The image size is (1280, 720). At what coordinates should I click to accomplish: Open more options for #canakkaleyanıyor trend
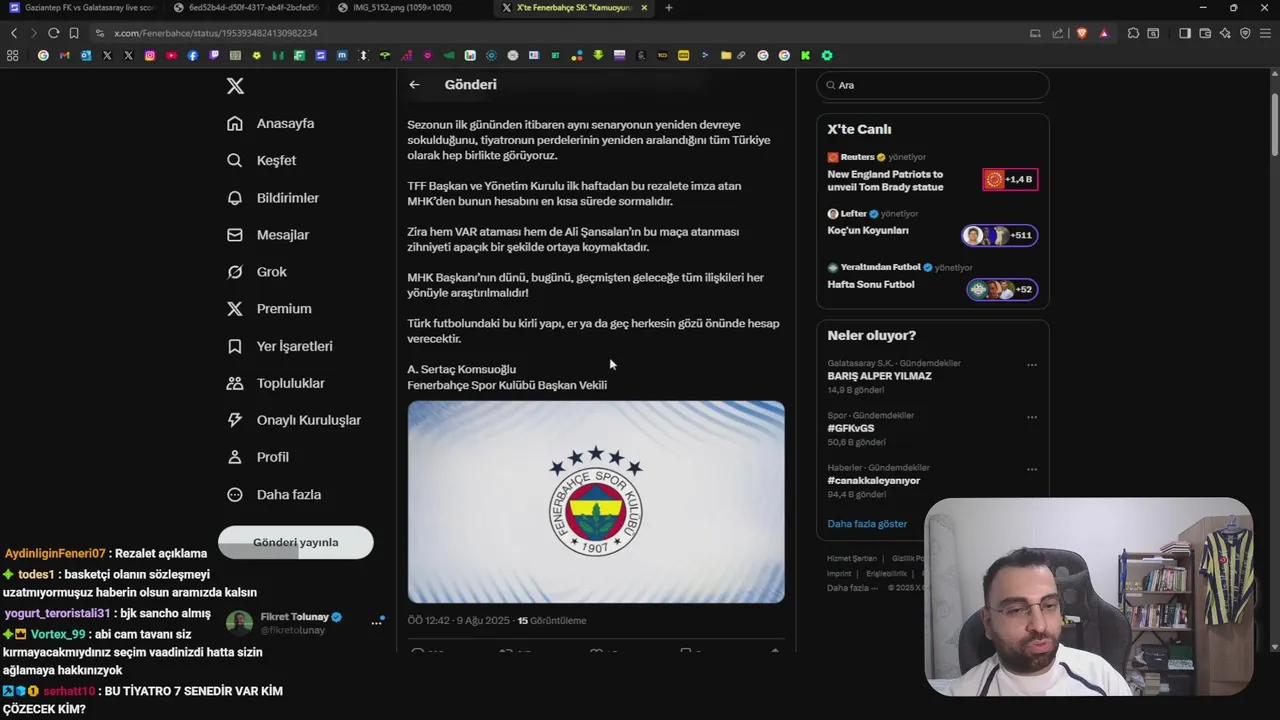pos(1032,469)
